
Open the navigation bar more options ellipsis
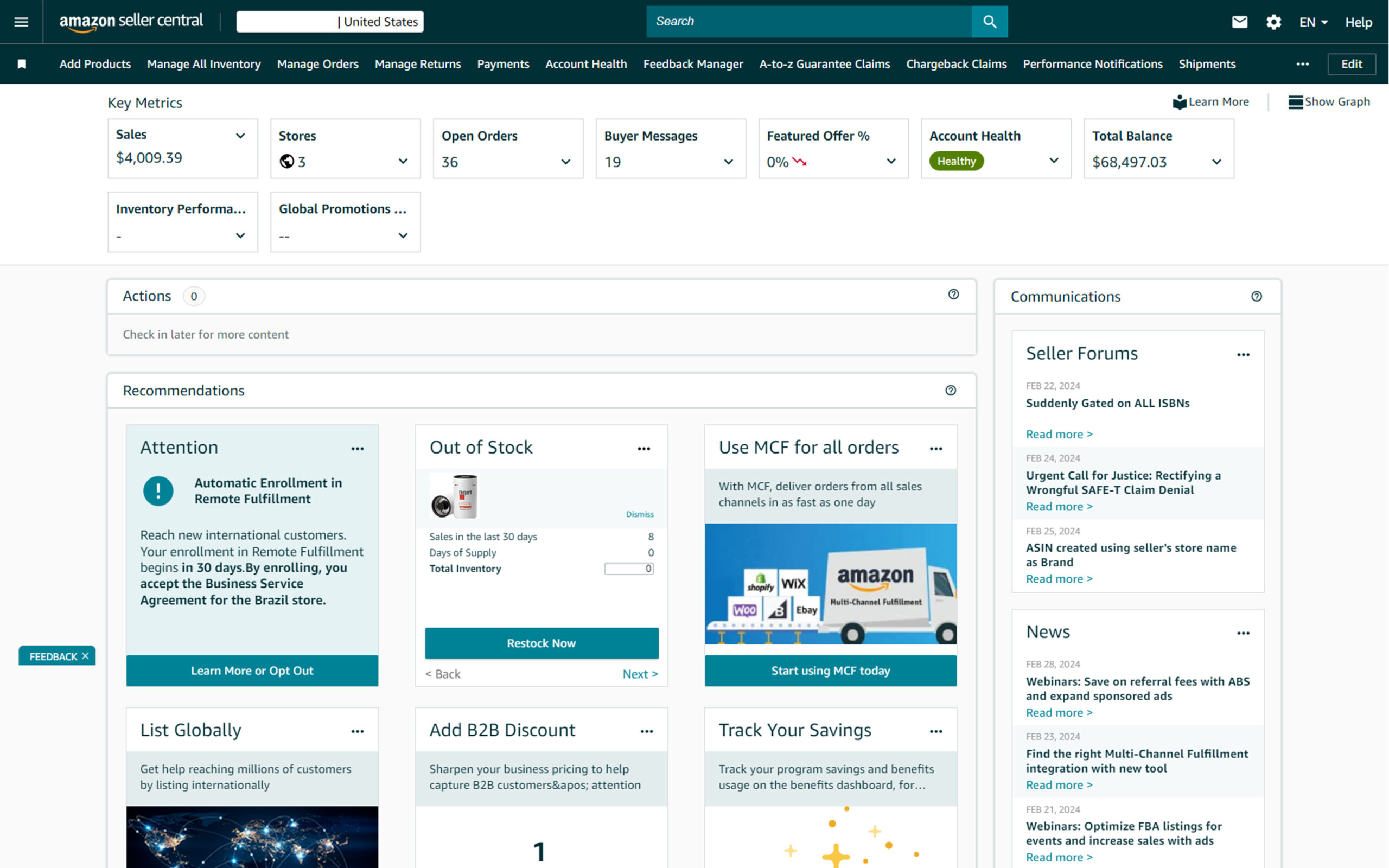1302,63
